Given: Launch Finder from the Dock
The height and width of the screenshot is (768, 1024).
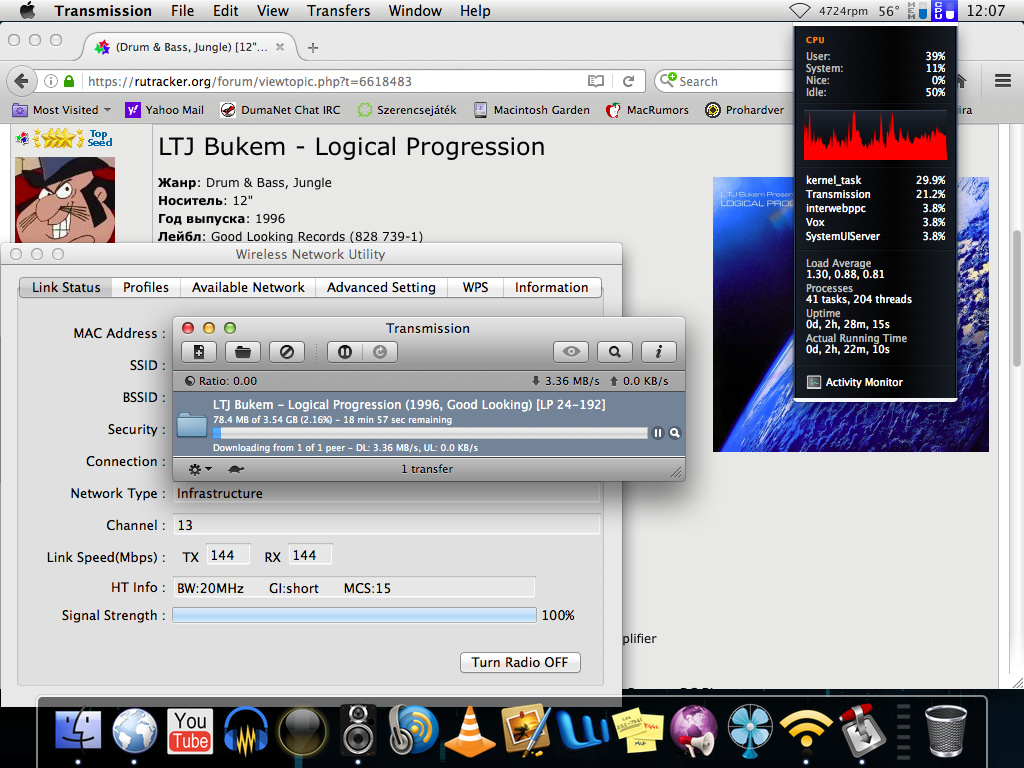Looking at the screenshot, I should pyautogui.click(x=78, y=729).
